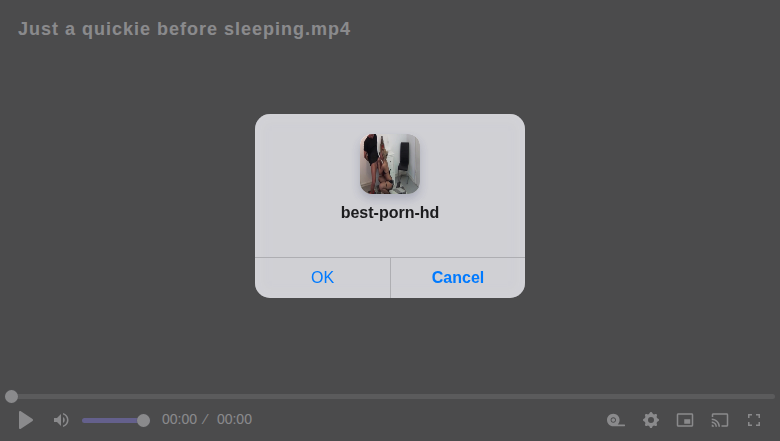Click the far right end of seek bar
780x441 pixels.
click(772, 396)
